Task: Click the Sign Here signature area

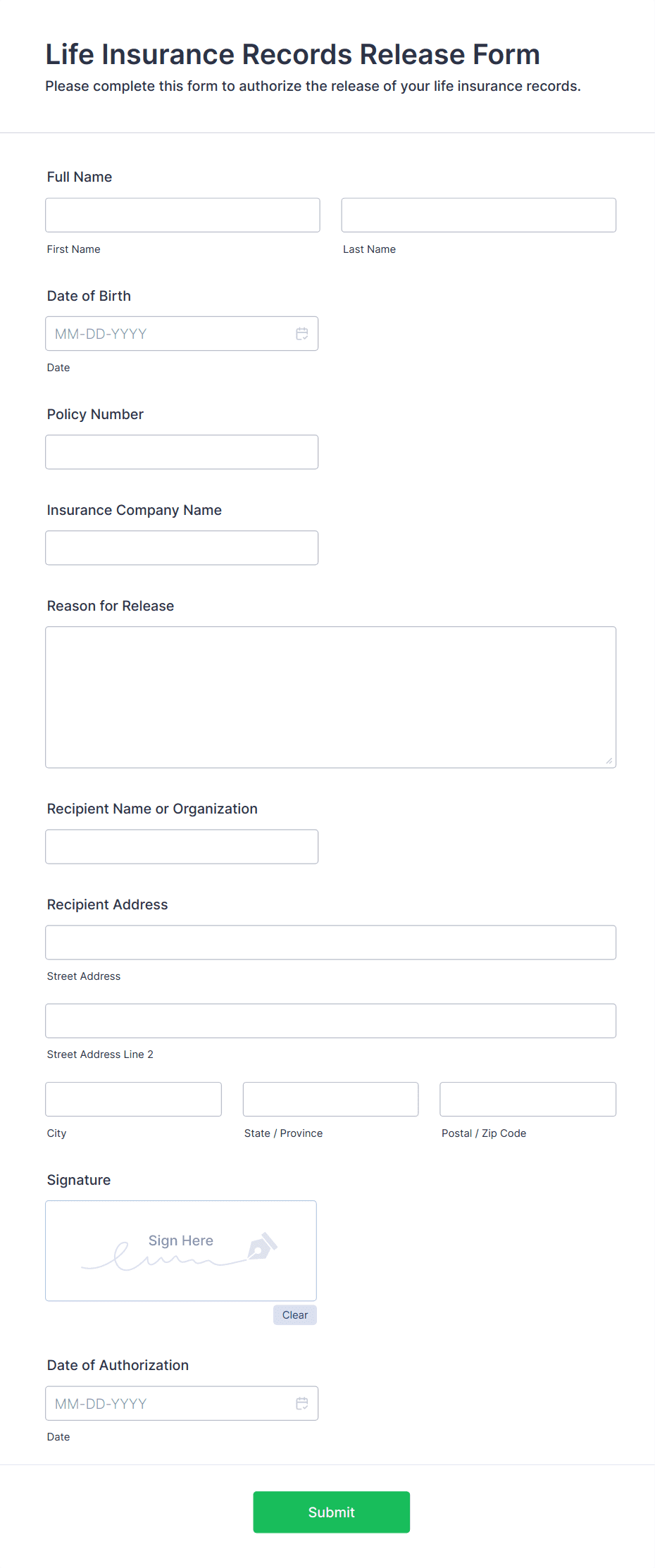Action: point(180,1250)
